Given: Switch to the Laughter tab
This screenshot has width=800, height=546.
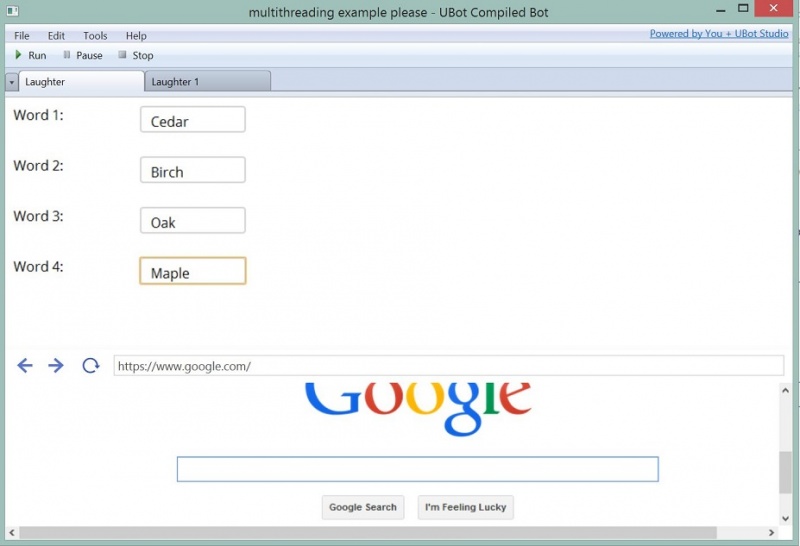Looking at the screenshot, I should click(x=82, y=82).
